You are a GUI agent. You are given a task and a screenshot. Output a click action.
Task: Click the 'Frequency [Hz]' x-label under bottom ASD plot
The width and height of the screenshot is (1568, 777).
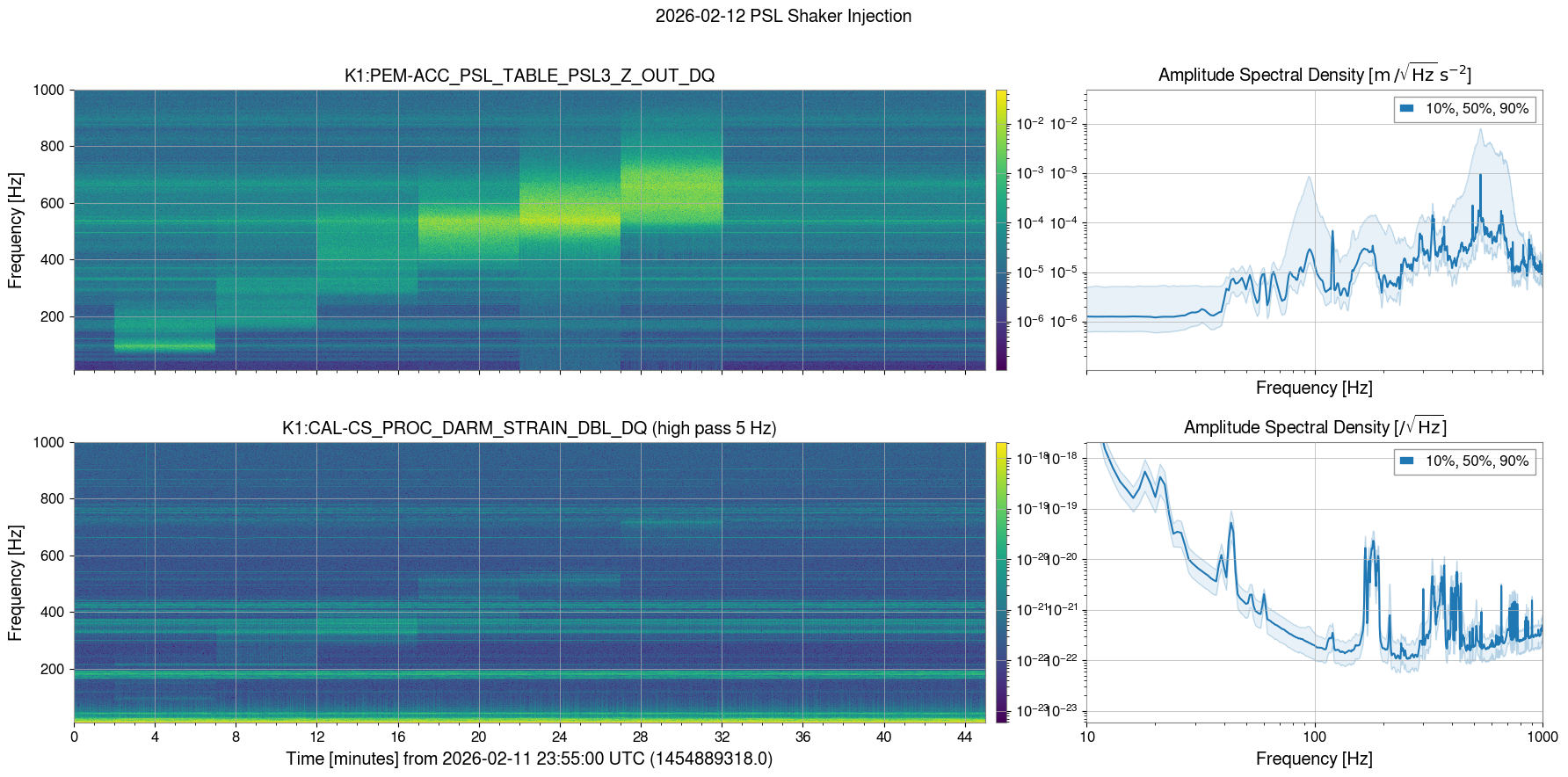coord(1314,759)
